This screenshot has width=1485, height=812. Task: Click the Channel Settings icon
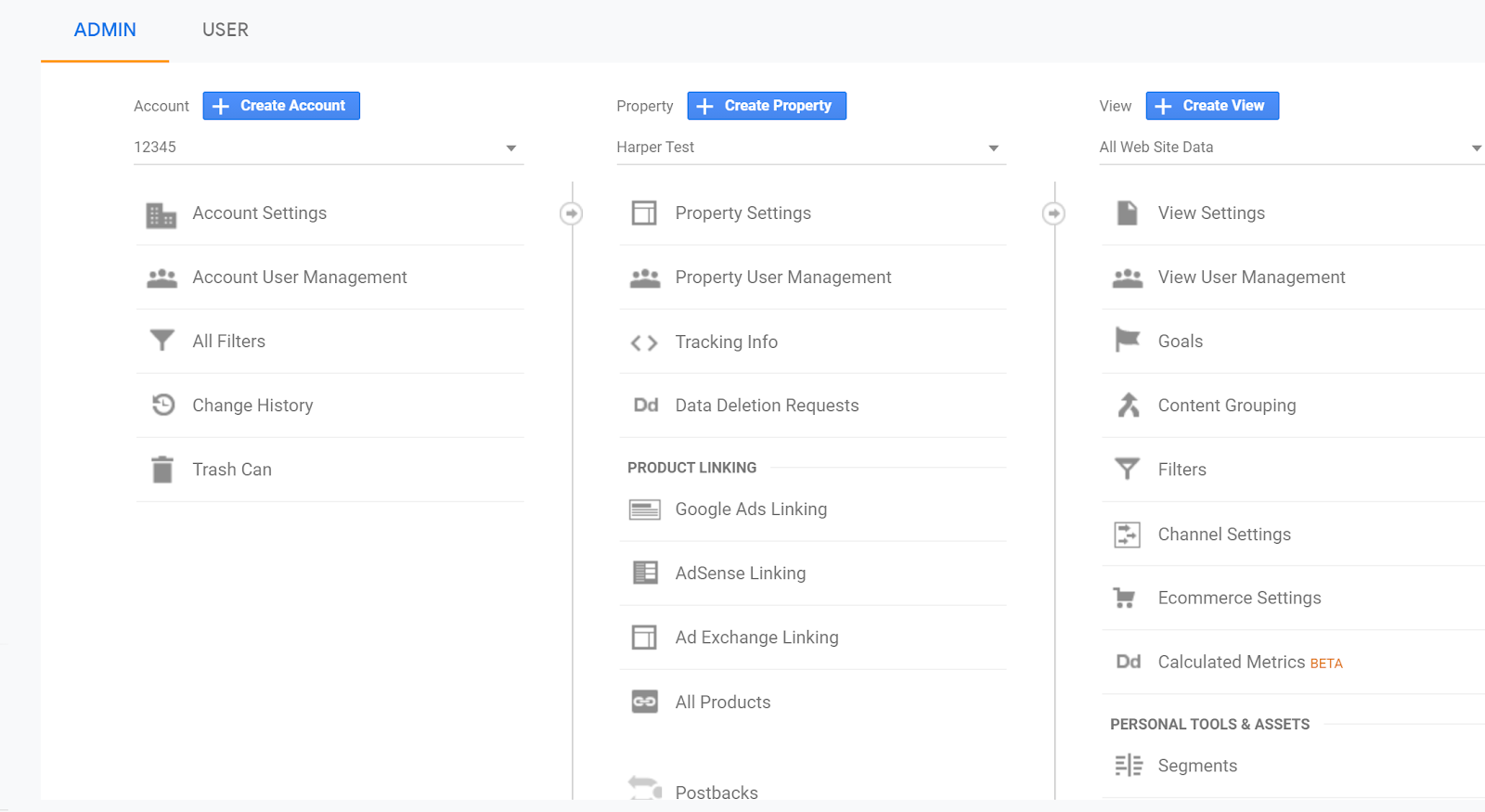(x=1127, y=535)
